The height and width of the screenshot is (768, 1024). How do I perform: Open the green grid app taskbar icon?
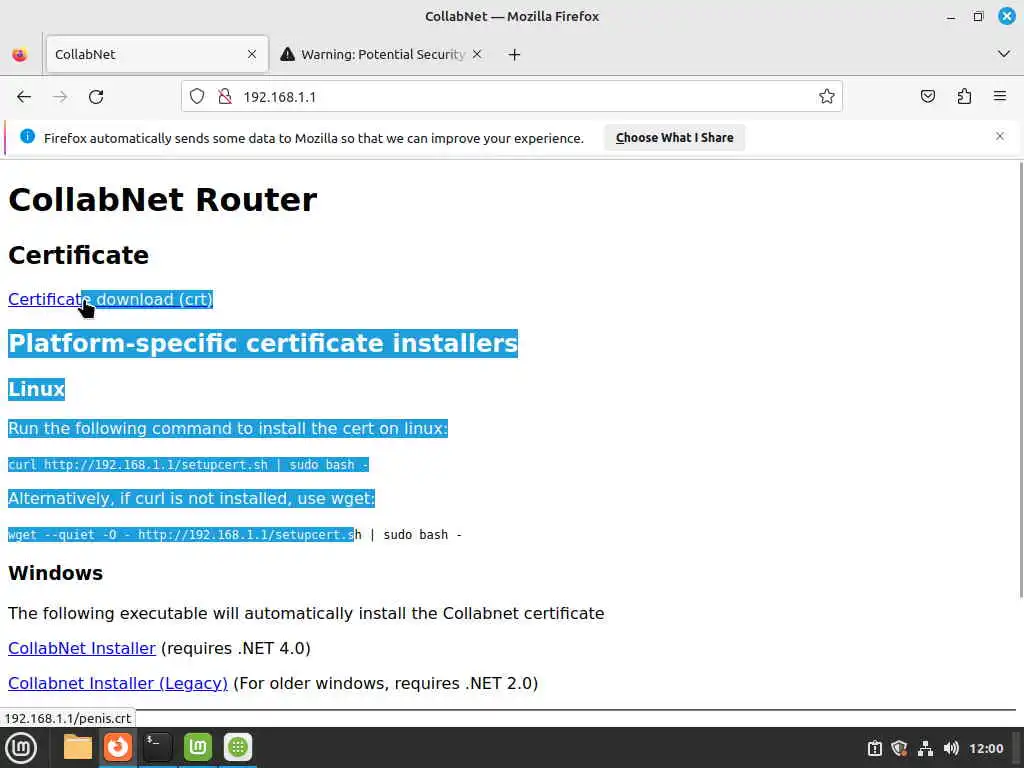pos(238,747)
